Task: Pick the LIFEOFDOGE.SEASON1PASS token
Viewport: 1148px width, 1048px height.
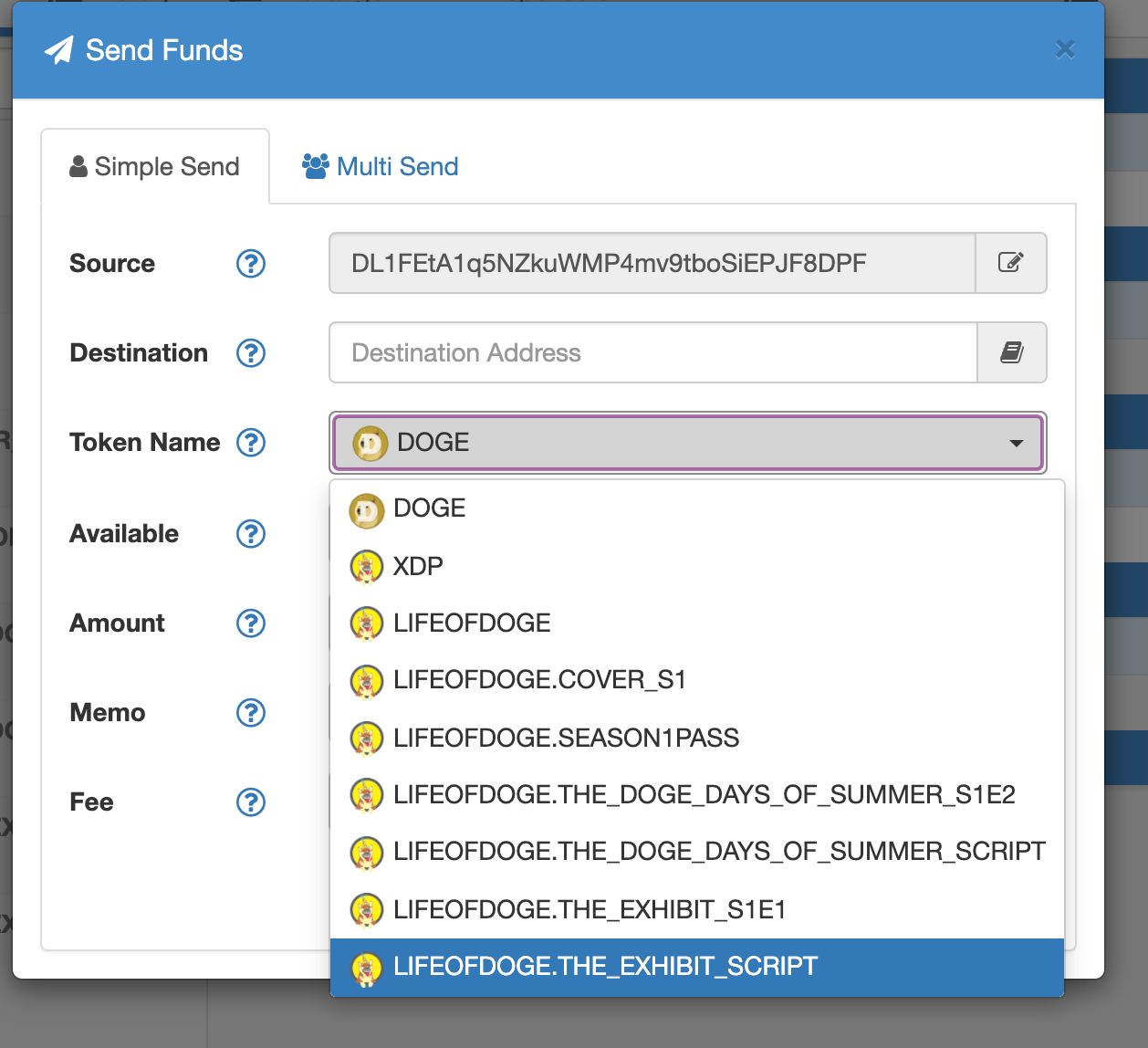Action: (697, 738)
